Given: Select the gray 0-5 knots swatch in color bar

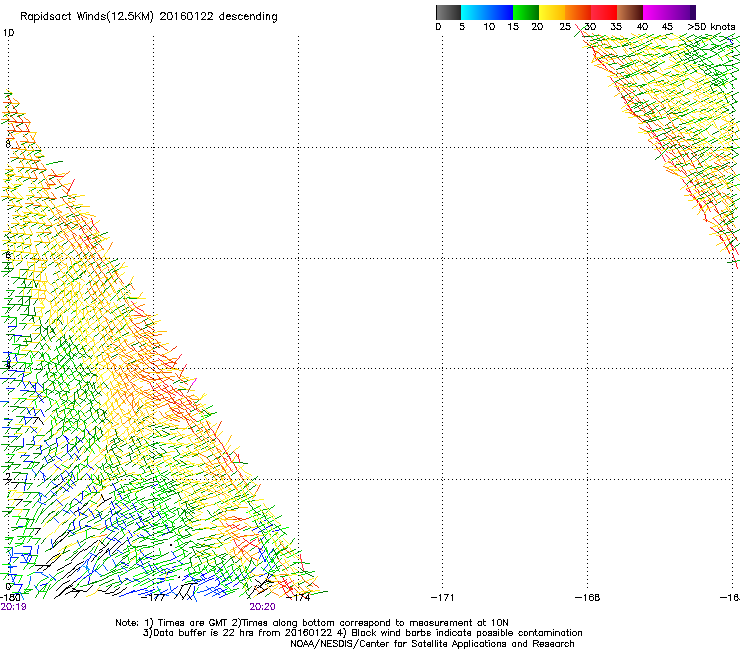Looking at the screenshot, I should click(448, 12).
